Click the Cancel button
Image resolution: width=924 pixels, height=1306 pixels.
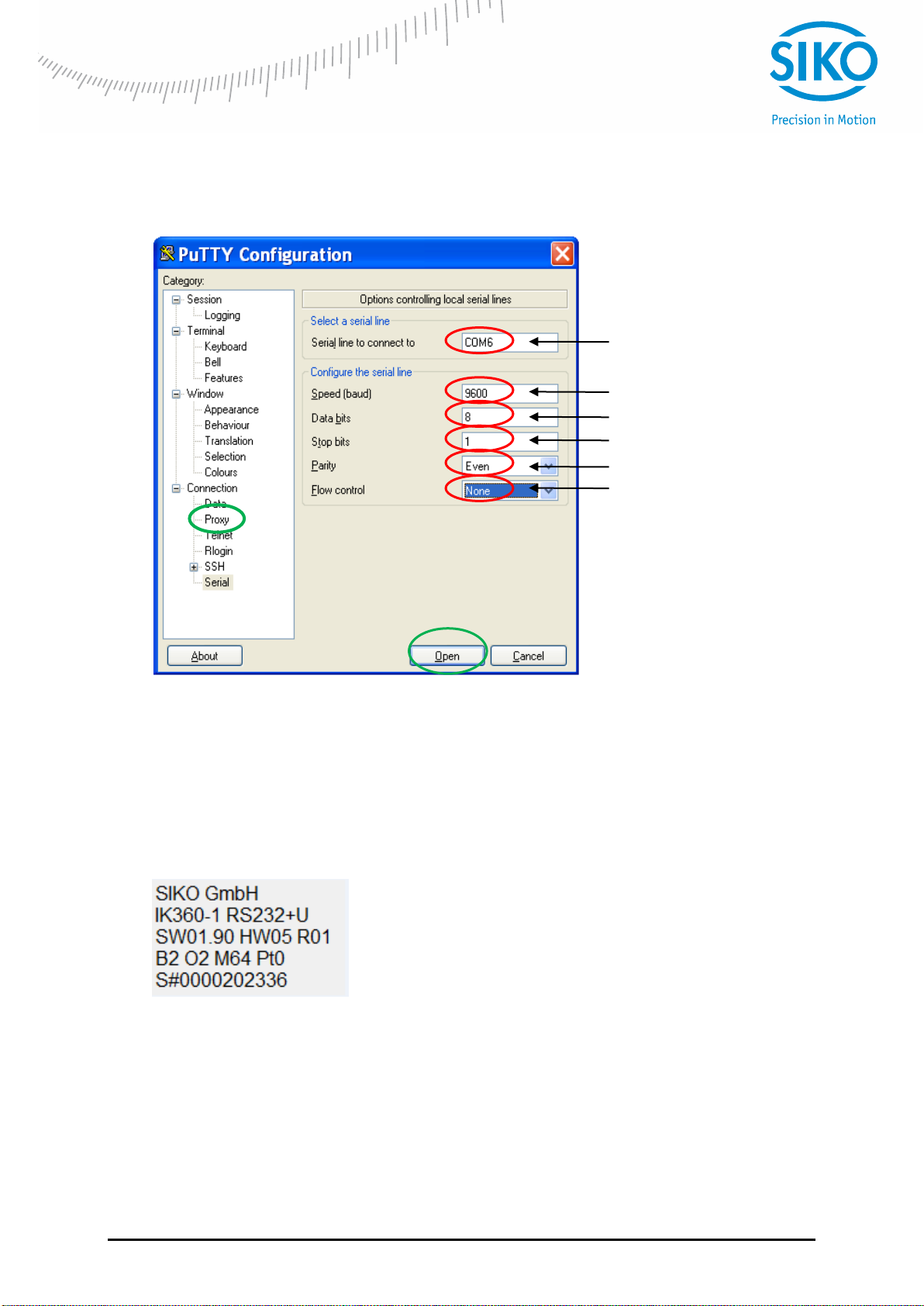[x=529, y=656]
